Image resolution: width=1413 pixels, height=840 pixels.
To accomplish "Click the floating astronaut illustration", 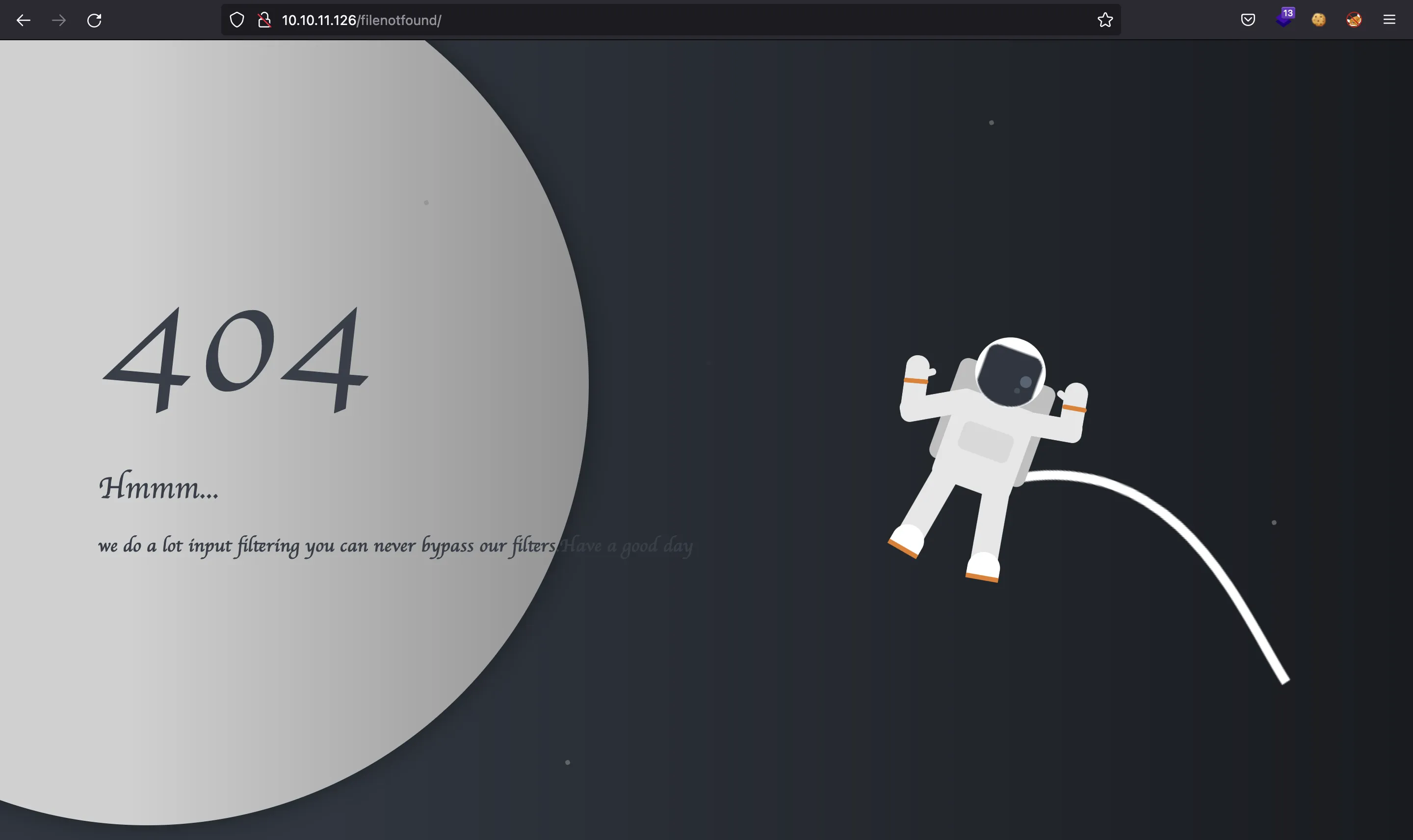I will (988, 459).
